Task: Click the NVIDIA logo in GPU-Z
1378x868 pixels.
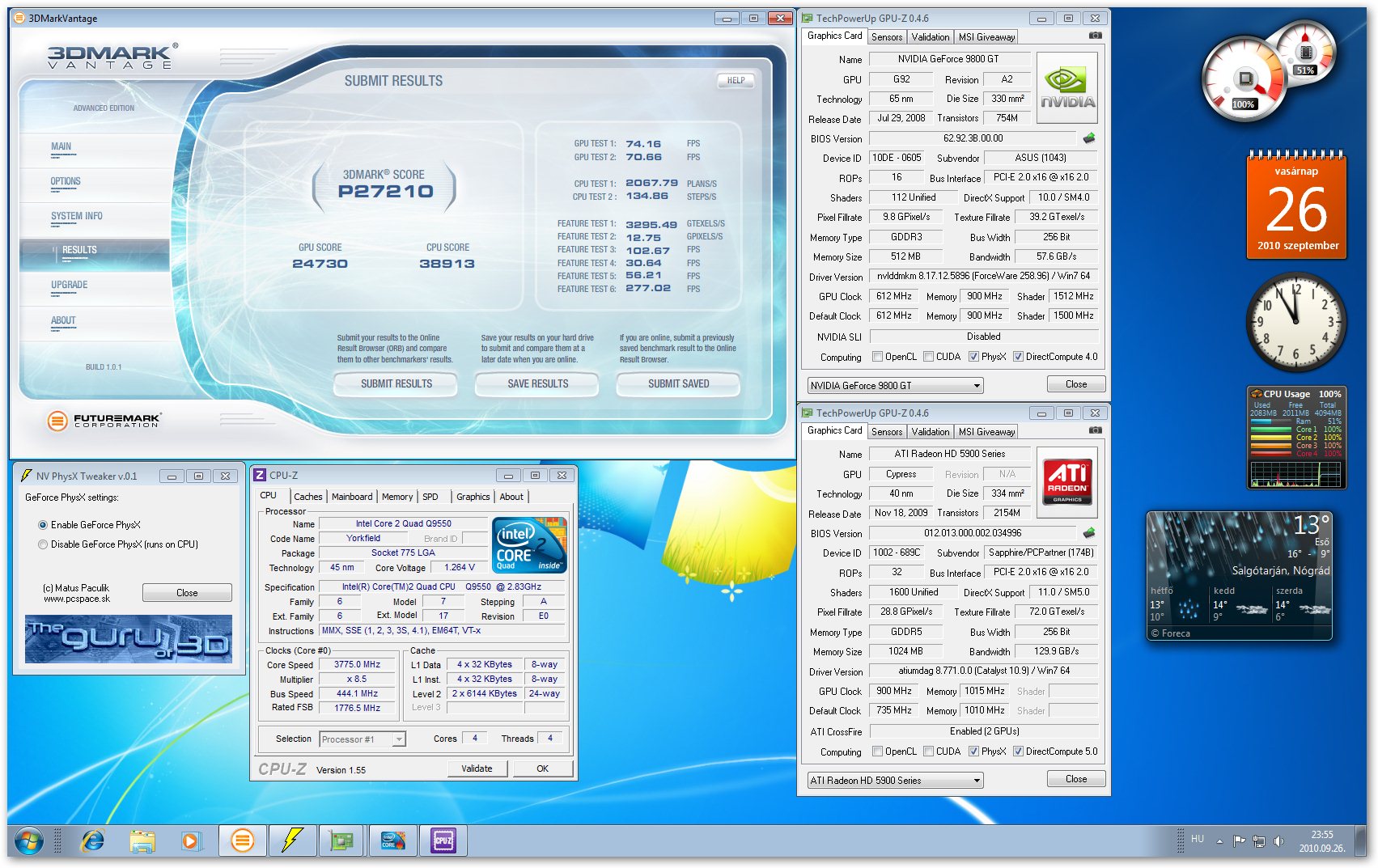Action: [1067, 88]
